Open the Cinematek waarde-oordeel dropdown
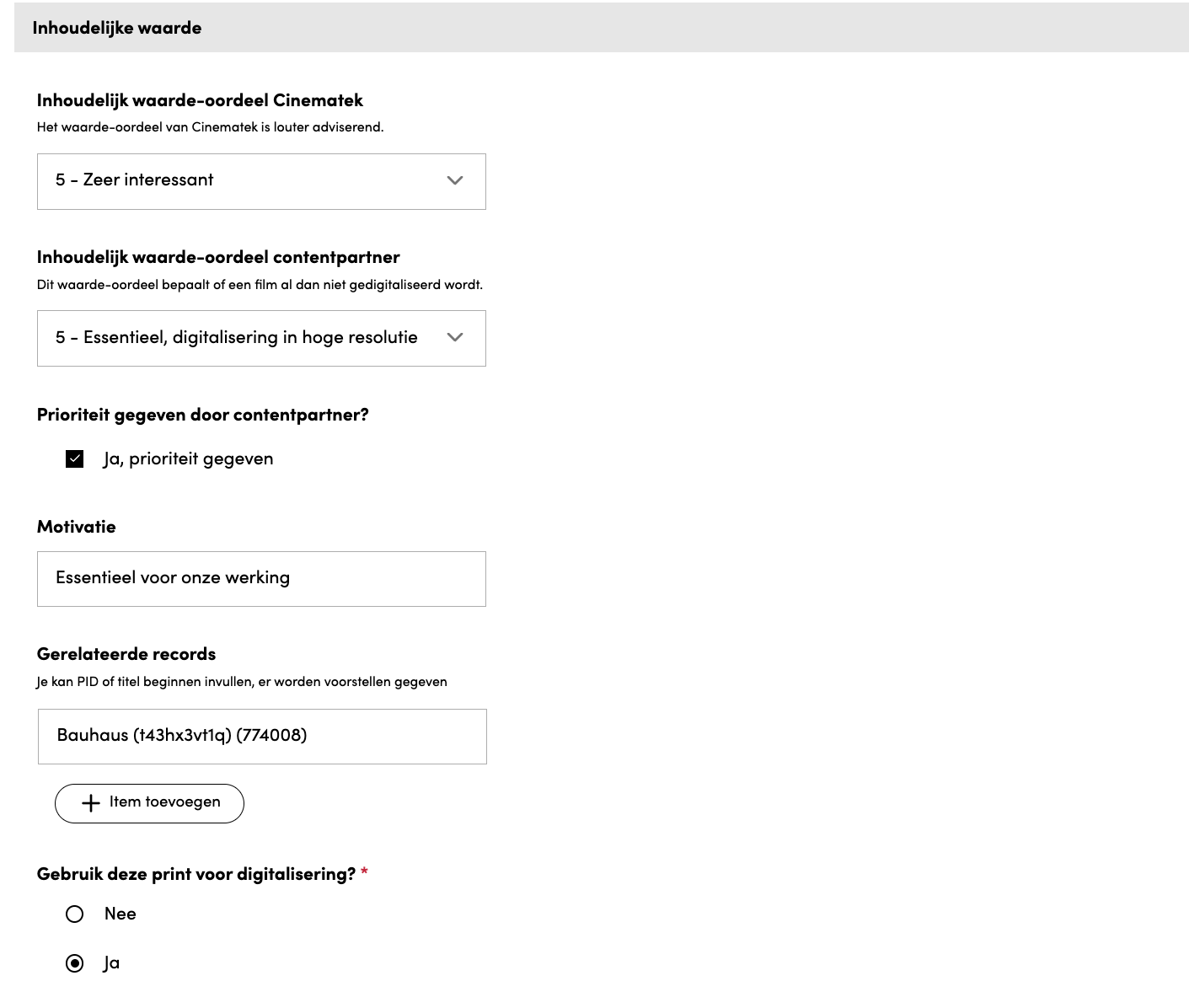 coord(261,181)
